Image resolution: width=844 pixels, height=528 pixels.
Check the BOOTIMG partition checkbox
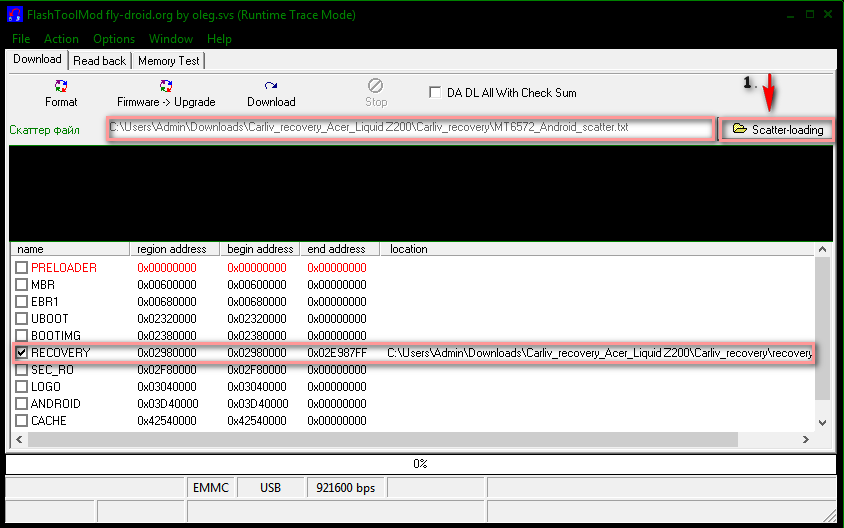22,336
